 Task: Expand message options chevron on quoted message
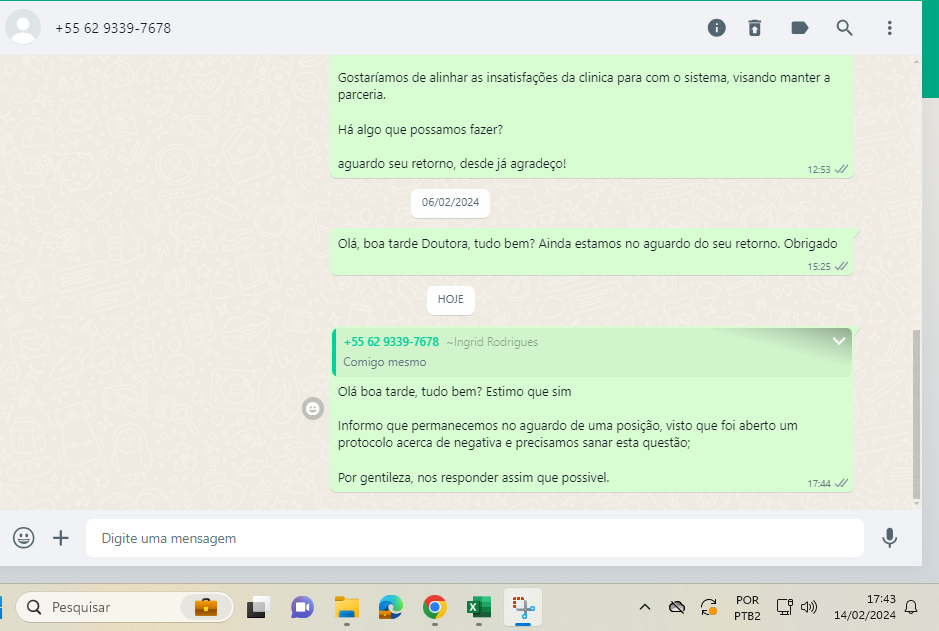(838, 341)
